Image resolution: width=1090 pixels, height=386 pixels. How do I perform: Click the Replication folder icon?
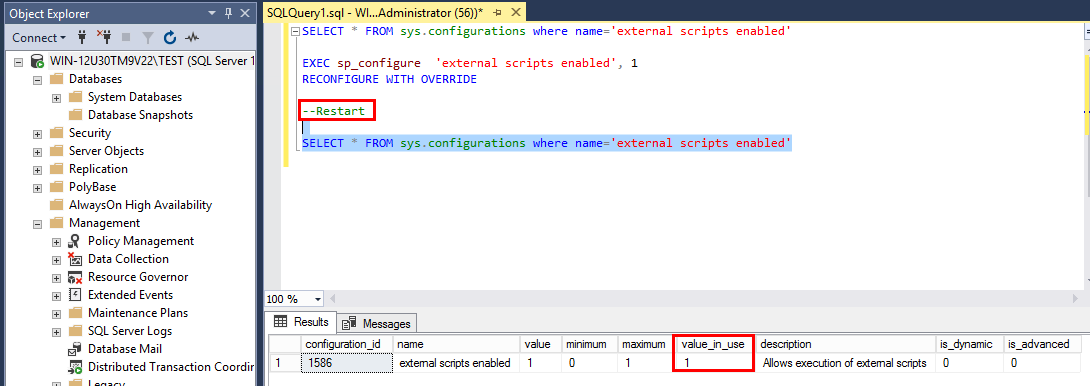(56, 169)
